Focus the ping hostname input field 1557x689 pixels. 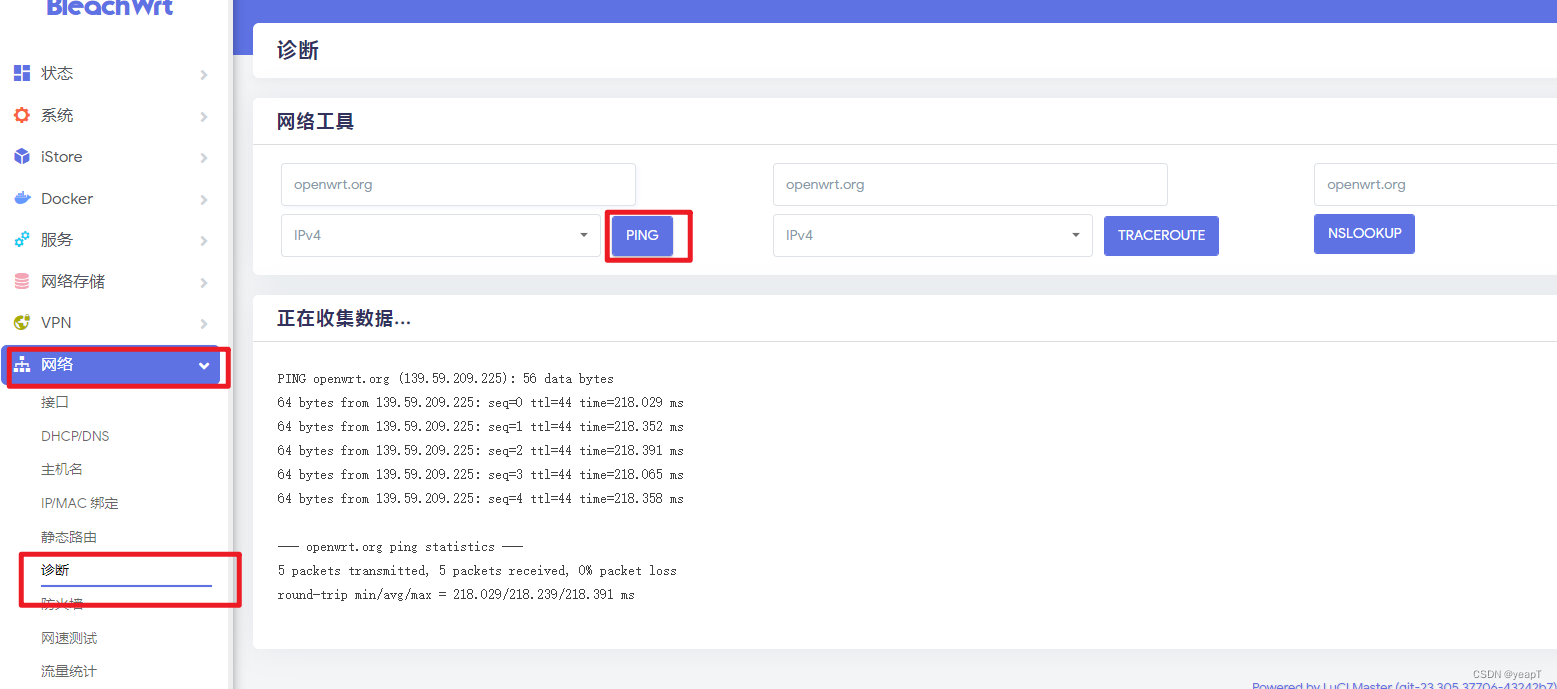[458, 185]
